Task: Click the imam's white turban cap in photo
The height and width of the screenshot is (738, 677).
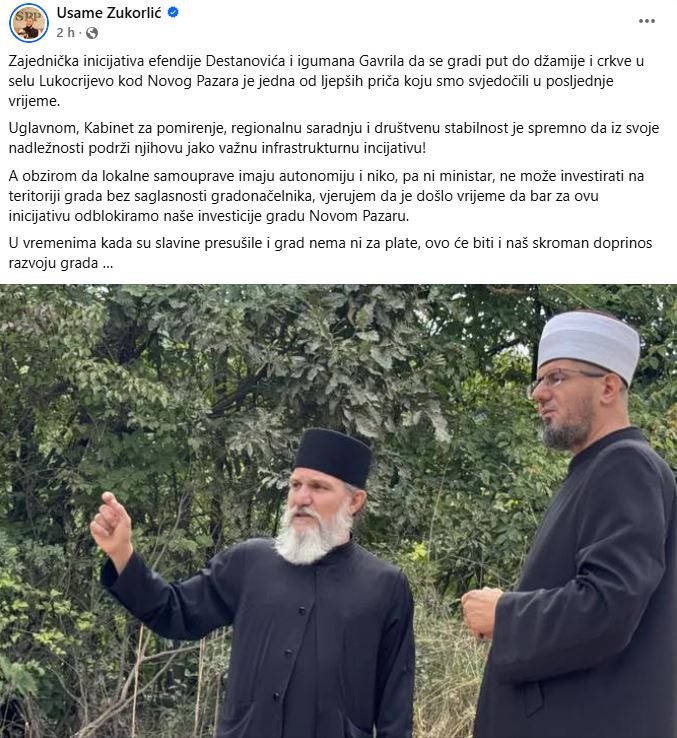Action: click(588, 343)
